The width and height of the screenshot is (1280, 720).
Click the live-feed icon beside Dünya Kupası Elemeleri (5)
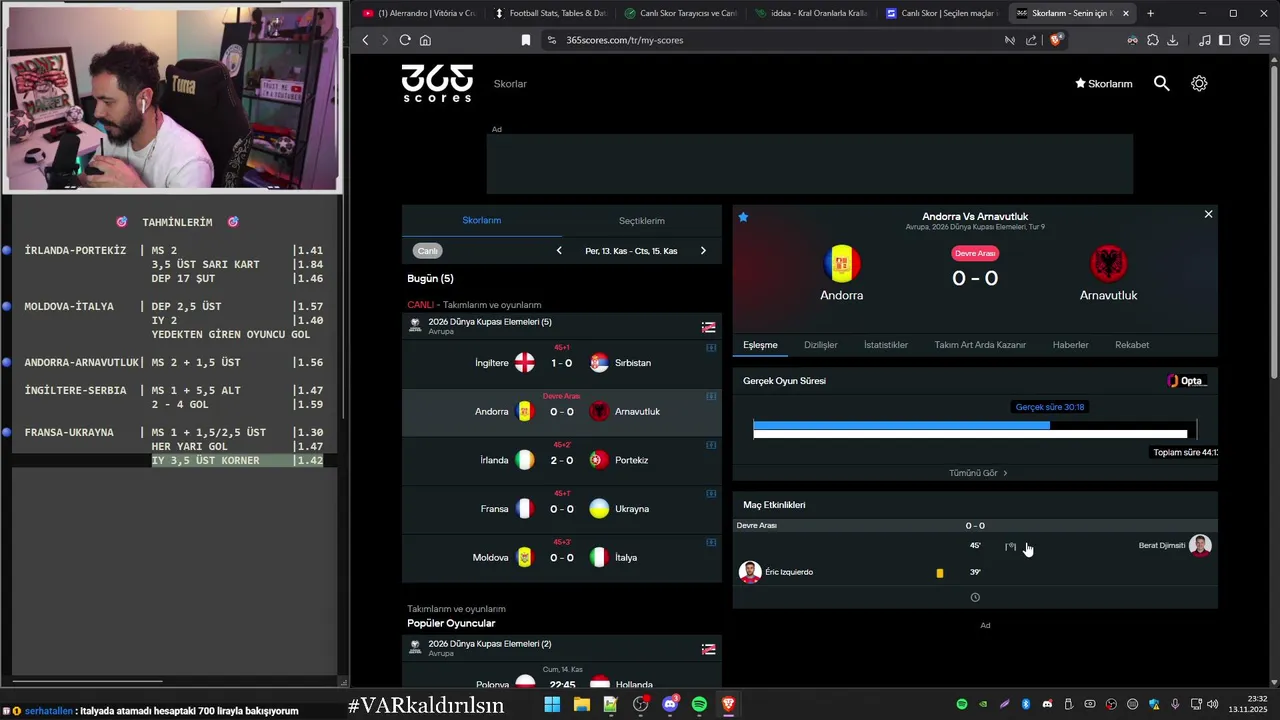[x=708, y=327]
